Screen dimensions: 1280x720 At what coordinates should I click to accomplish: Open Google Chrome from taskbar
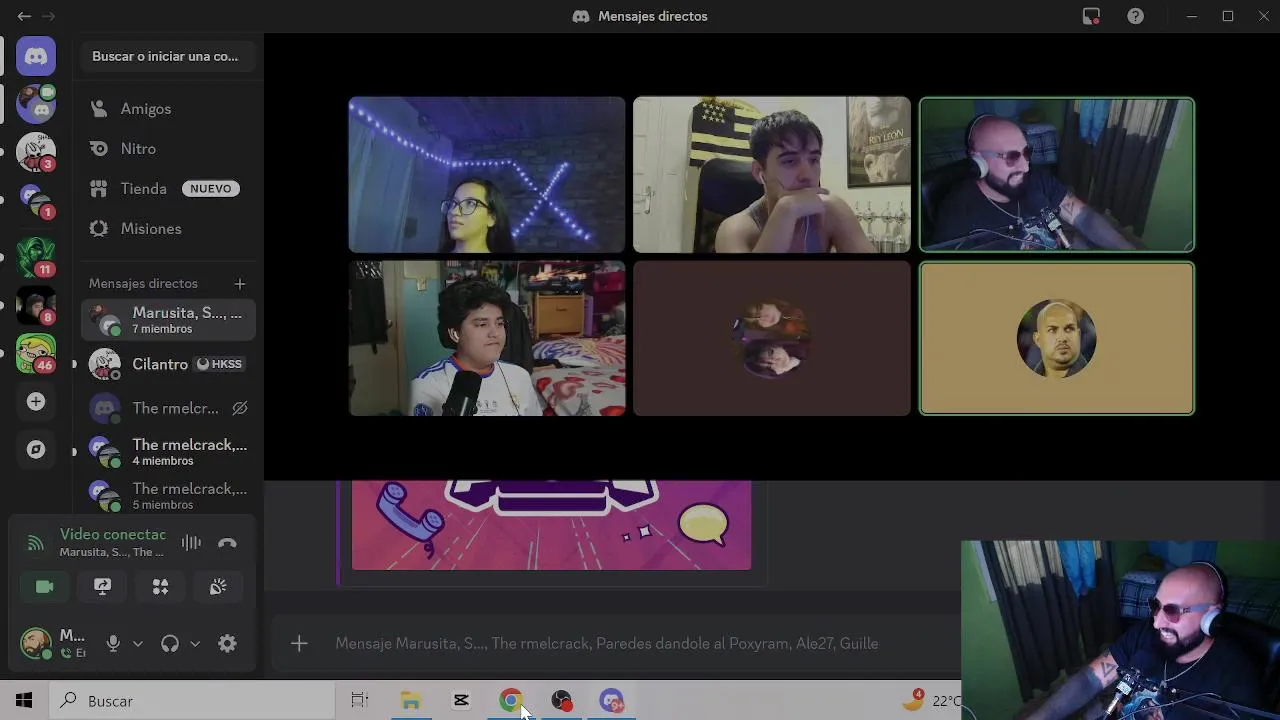pyautogui.click(x=511, y=701)
